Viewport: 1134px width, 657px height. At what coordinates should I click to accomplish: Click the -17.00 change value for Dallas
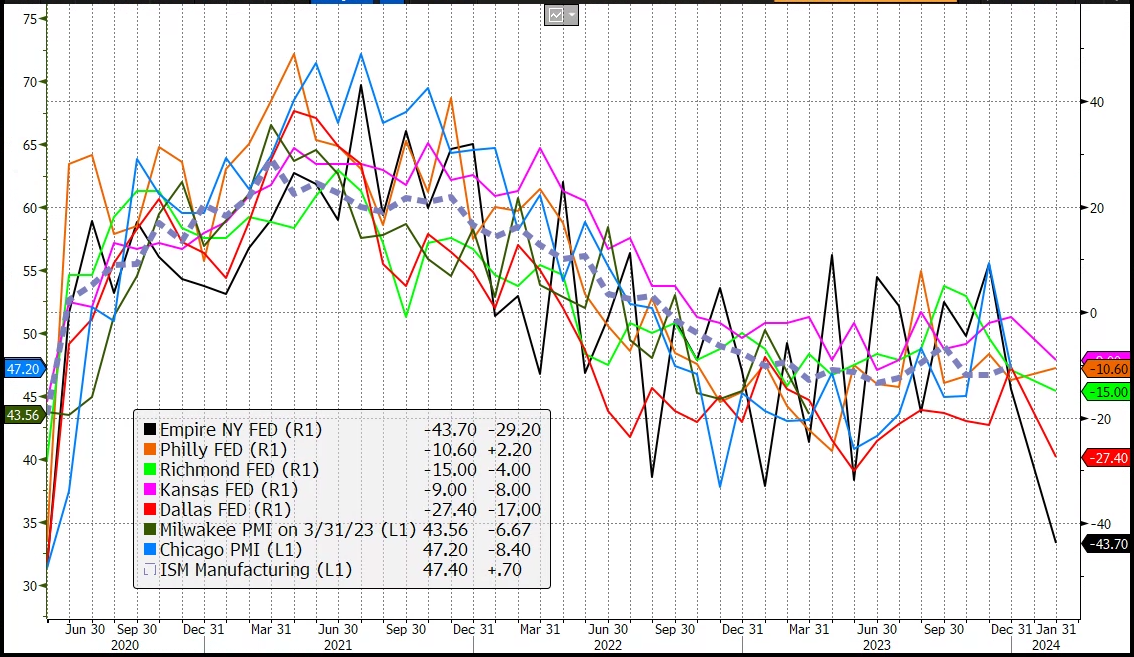[514, 509]
